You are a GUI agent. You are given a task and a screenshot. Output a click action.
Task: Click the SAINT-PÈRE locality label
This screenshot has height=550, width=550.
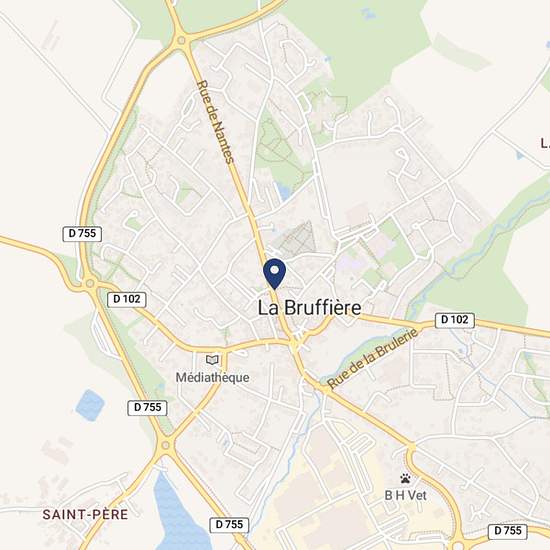point(85,515)
